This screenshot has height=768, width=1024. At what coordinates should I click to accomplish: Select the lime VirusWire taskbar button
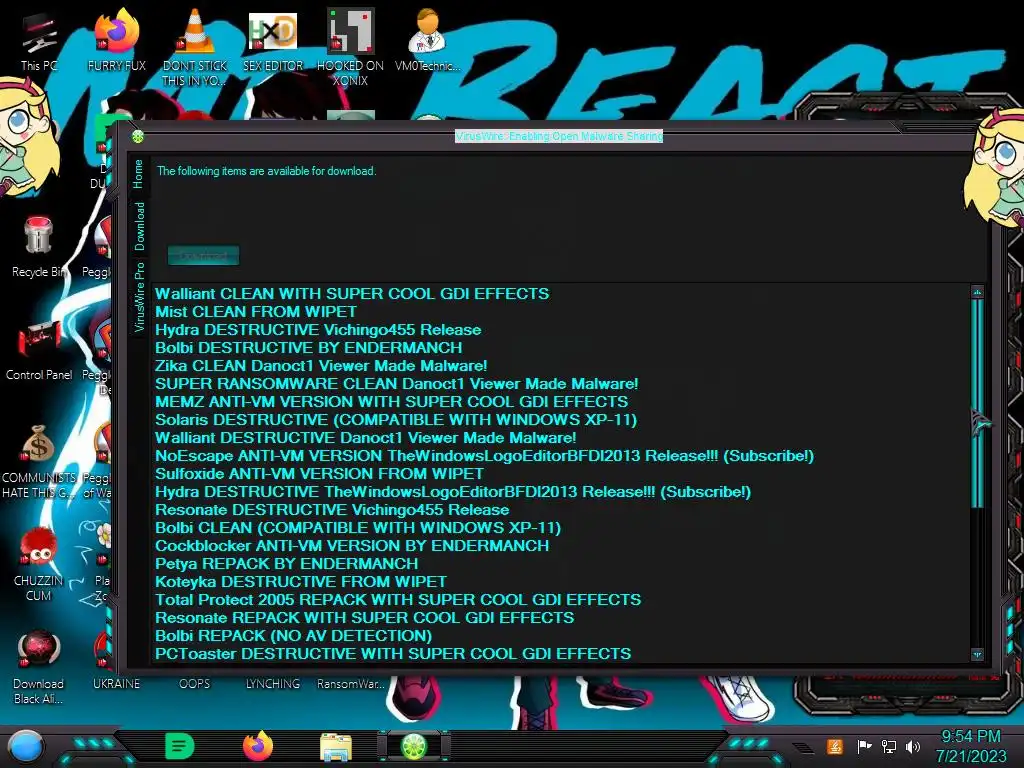[x=414, y=746]
